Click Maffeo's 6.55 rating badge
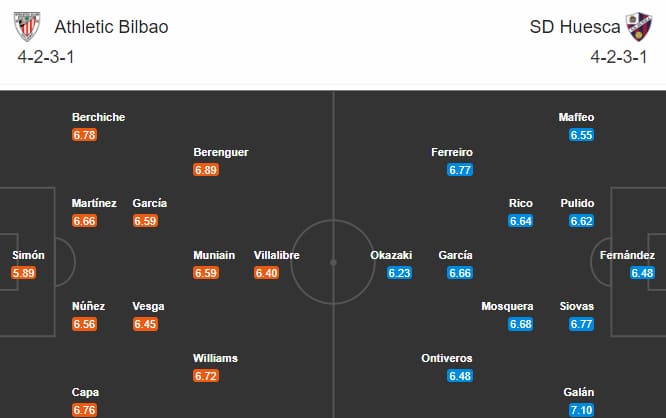 (581, 135)
